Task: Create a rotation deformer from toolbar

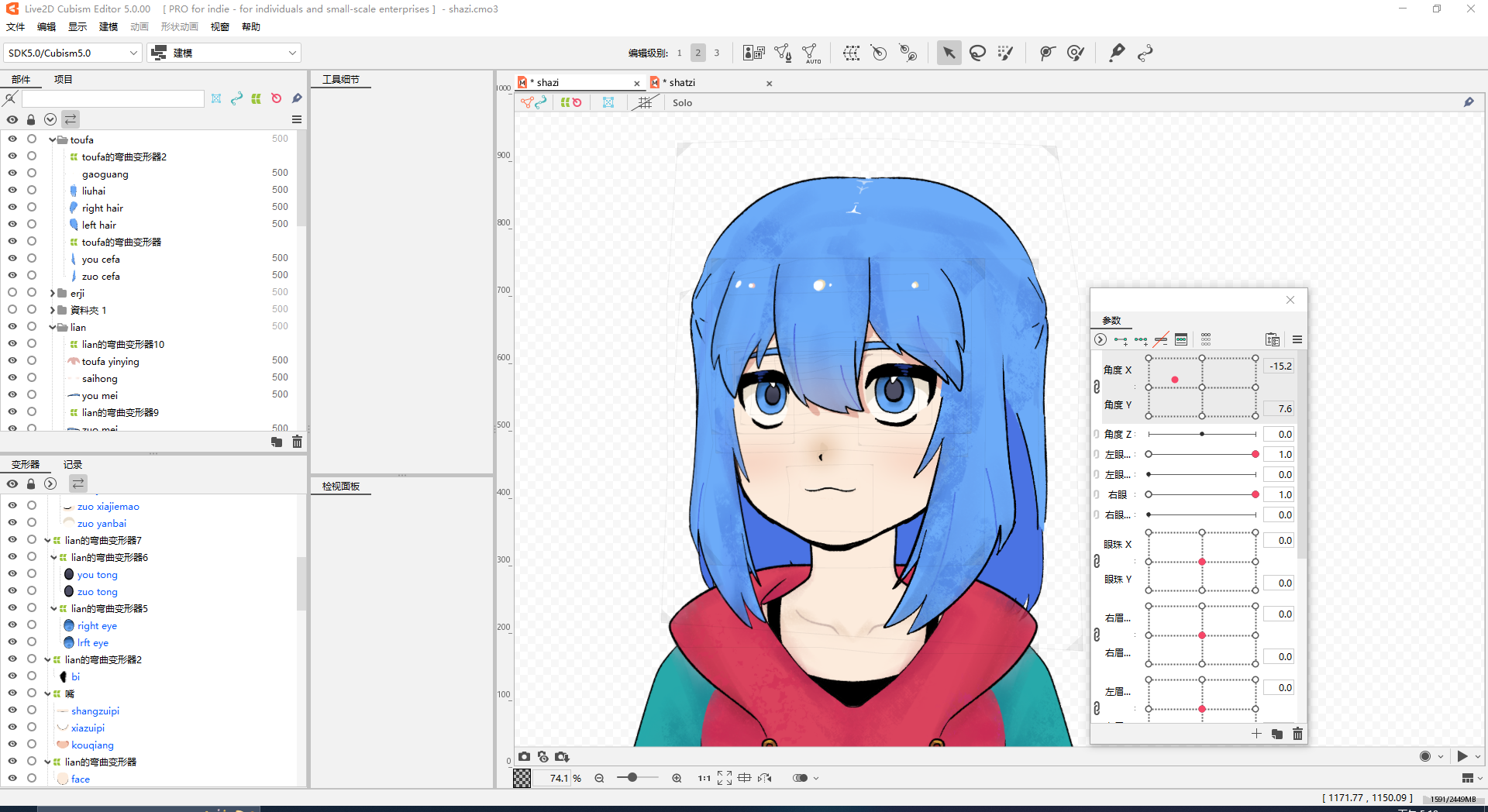Action: 879,53
